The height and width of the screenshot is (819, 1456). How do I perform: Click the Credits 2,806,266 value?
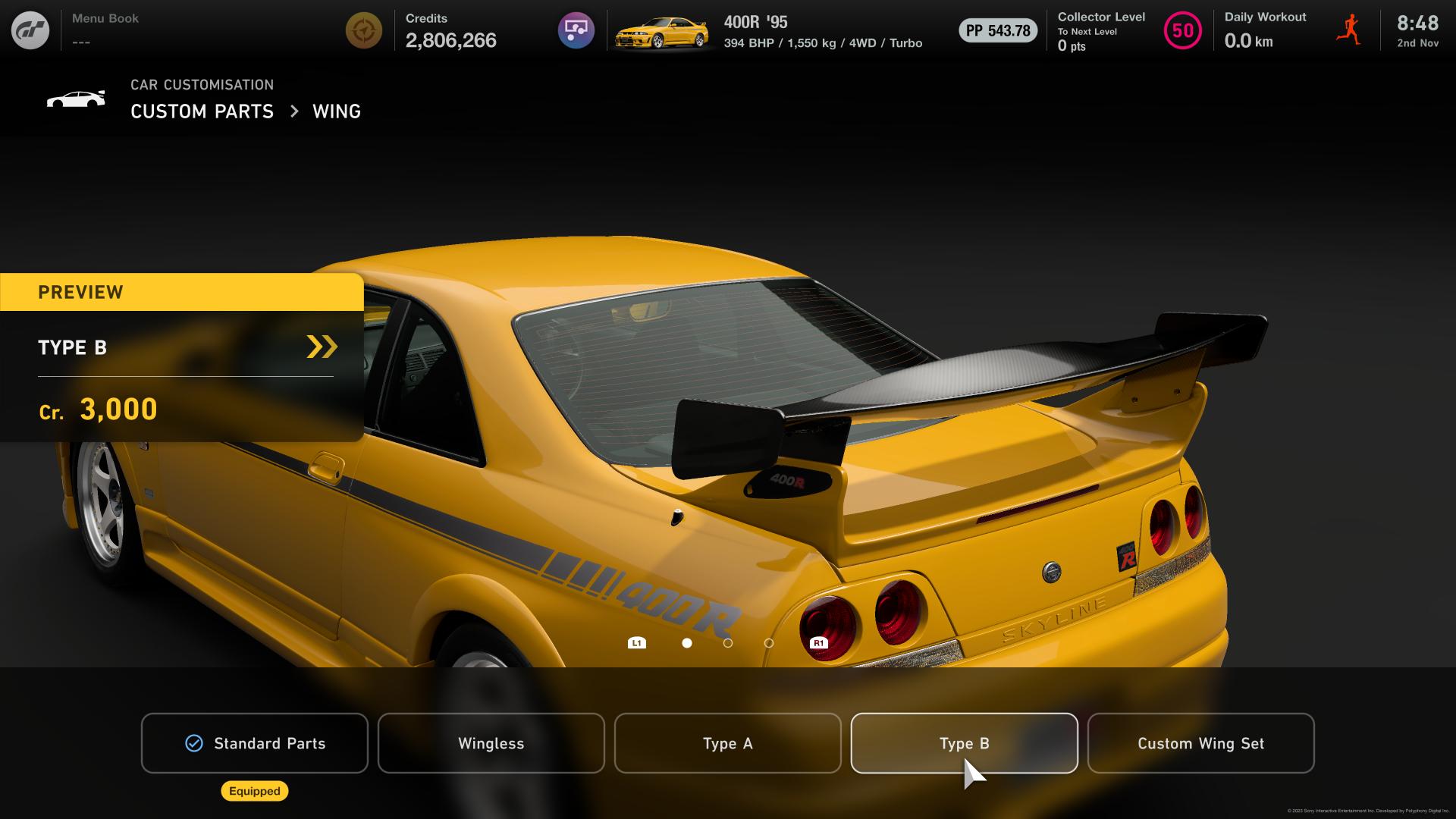[451, 40]
